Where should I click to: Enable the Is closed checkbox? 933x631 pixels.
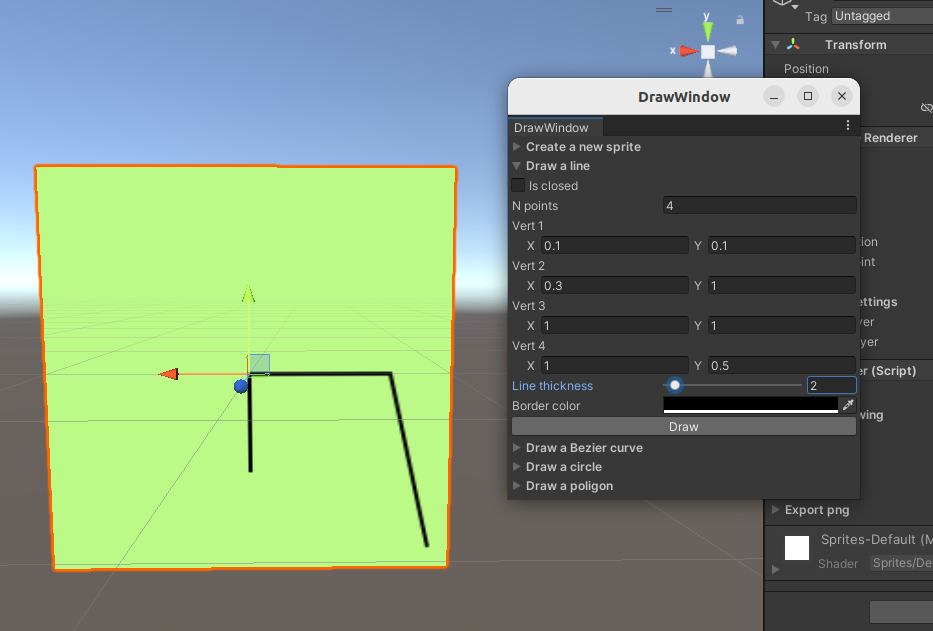tap(518, 185)
